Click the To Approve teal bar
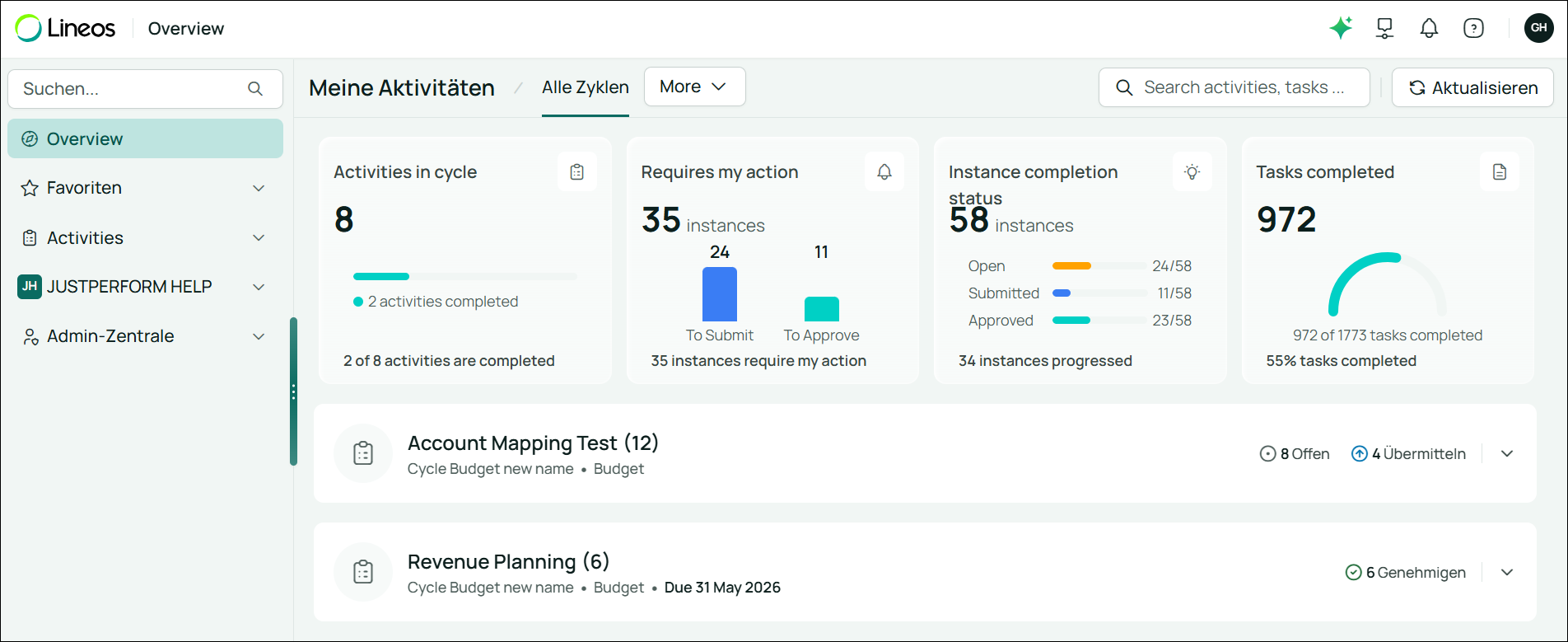 [822, 309]
